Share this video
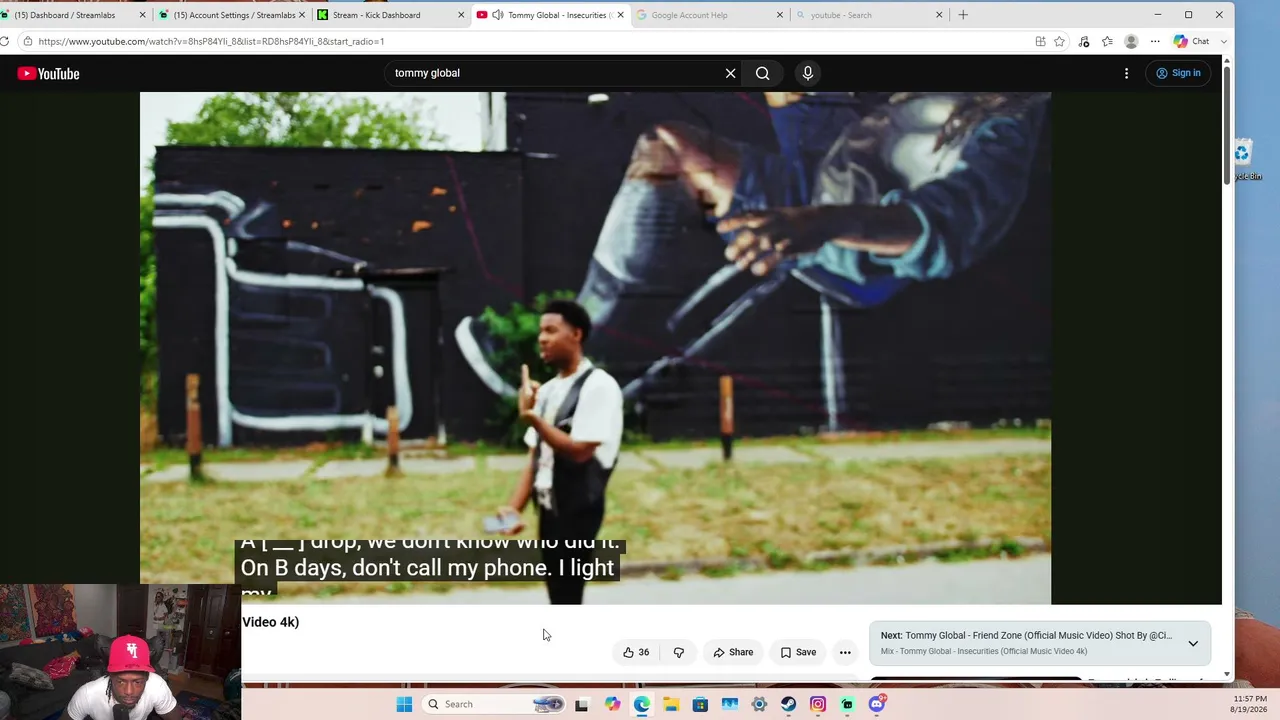 (733, 652)
